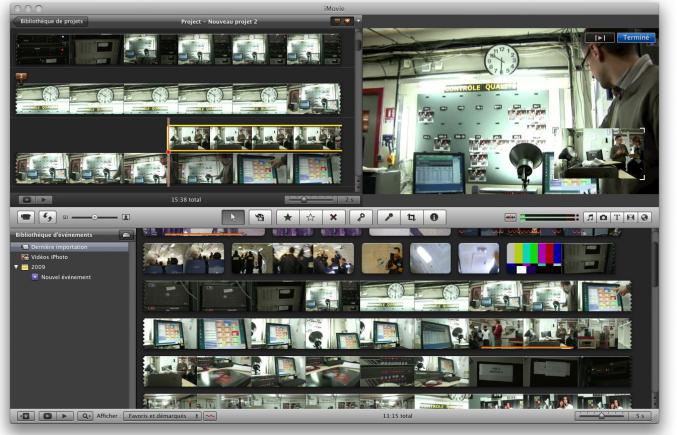
Task: Open the Afficher filter dropdown
Action: point(162,416)
